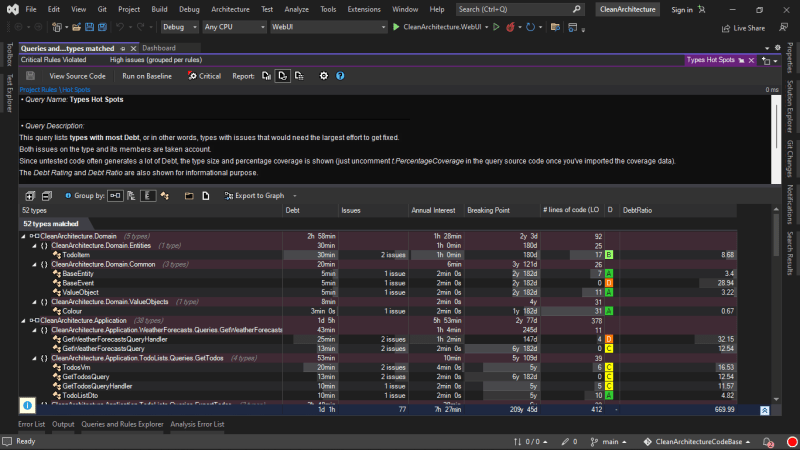Image resolution: width=800 pixels, height=450 pixels.
Task: Click results vertical scrollbar down arrow
Action: [x=776, y=399]
